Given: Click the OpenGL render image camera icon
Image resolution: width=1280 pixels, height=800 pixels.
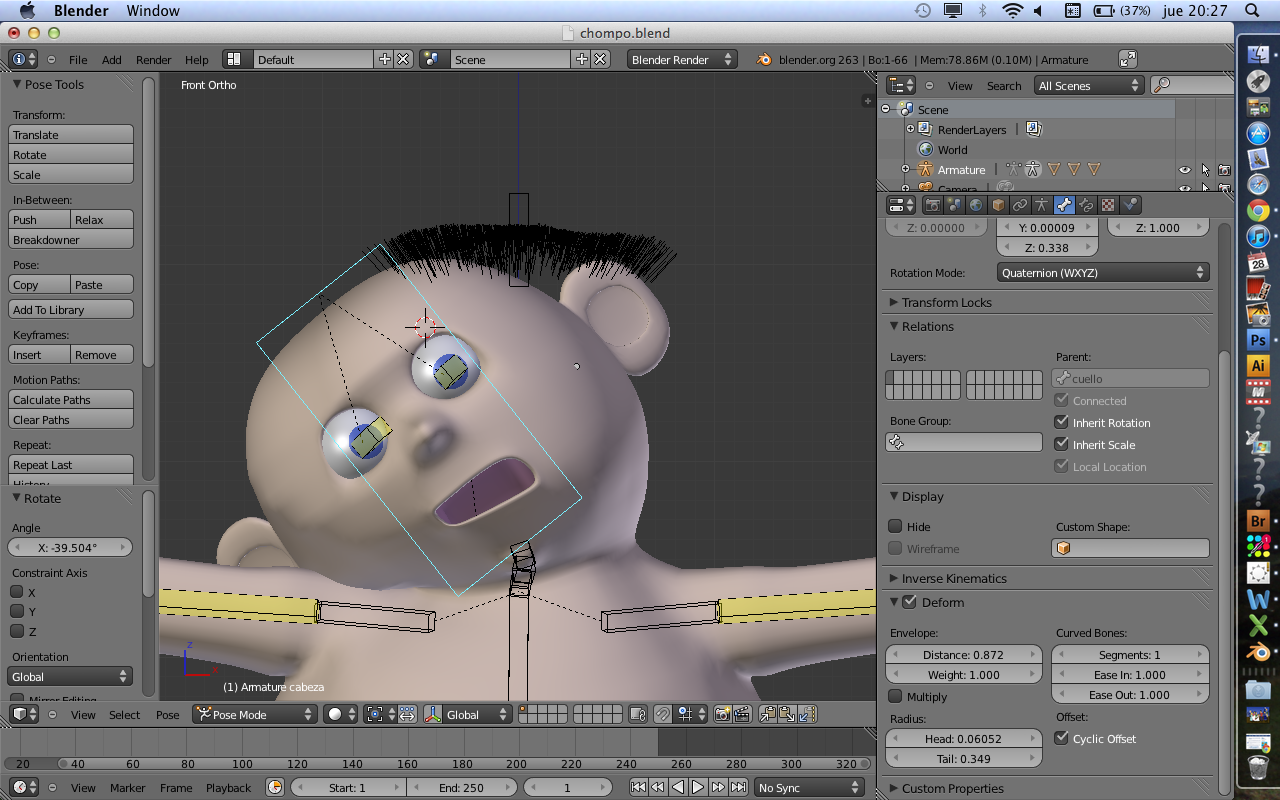Looking at the screenshot, I should 722,714.
